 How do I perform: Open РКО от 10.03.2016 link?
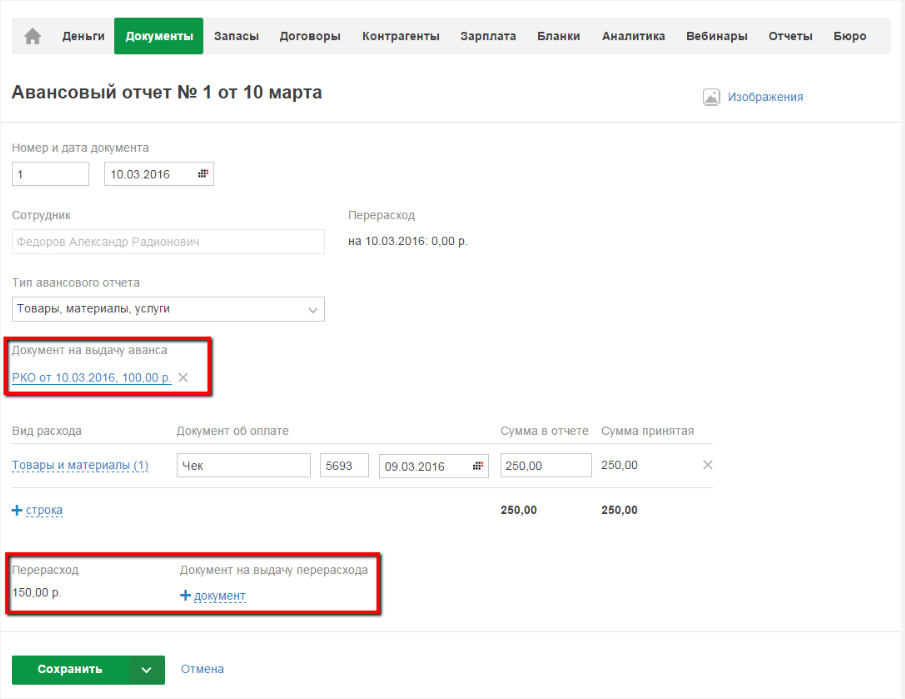(92, 377)
